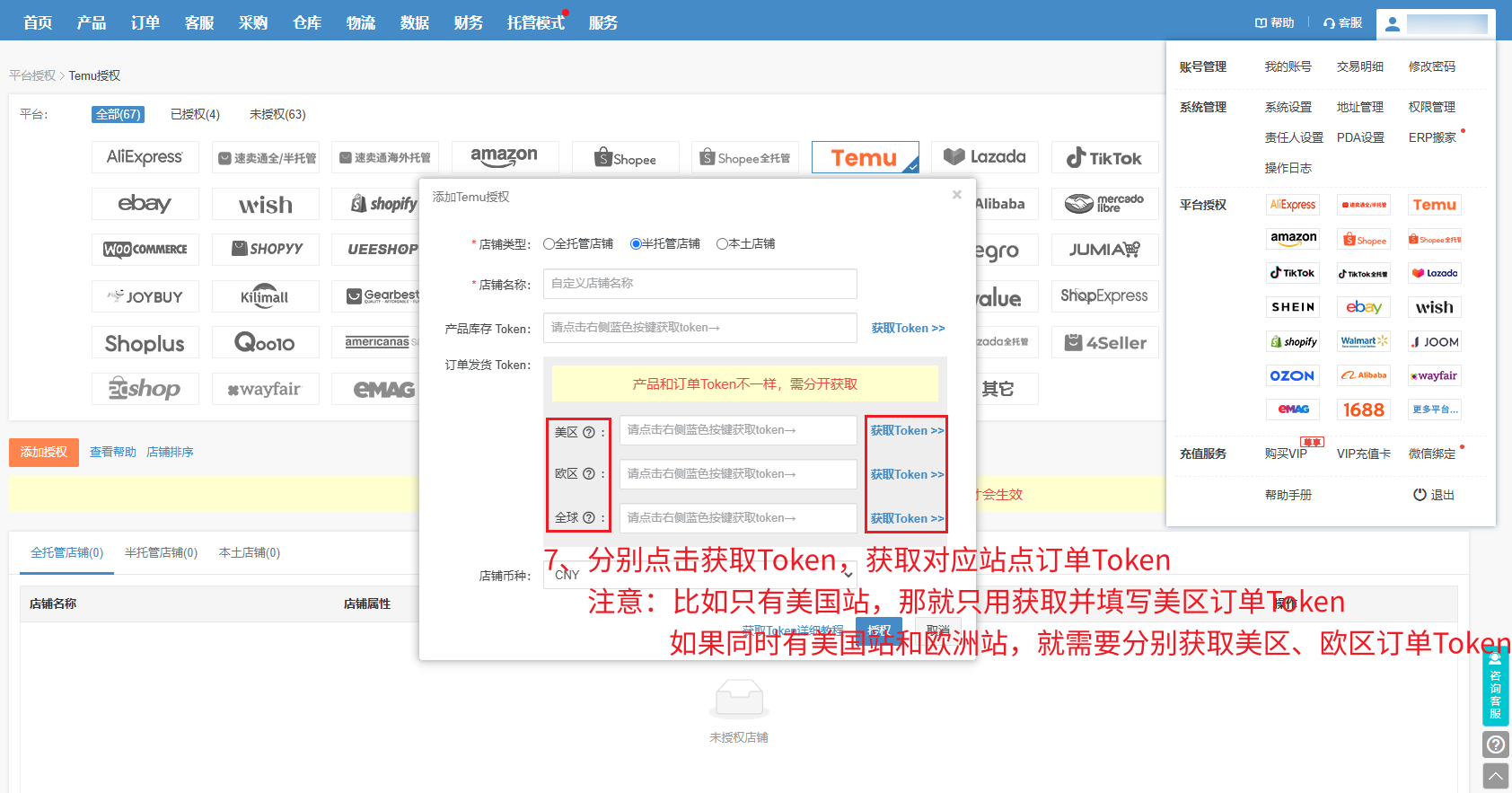Select the 半托管店铺 radio button
Viewport: 1512px width, 793px height.
click(x=636, y=244)
